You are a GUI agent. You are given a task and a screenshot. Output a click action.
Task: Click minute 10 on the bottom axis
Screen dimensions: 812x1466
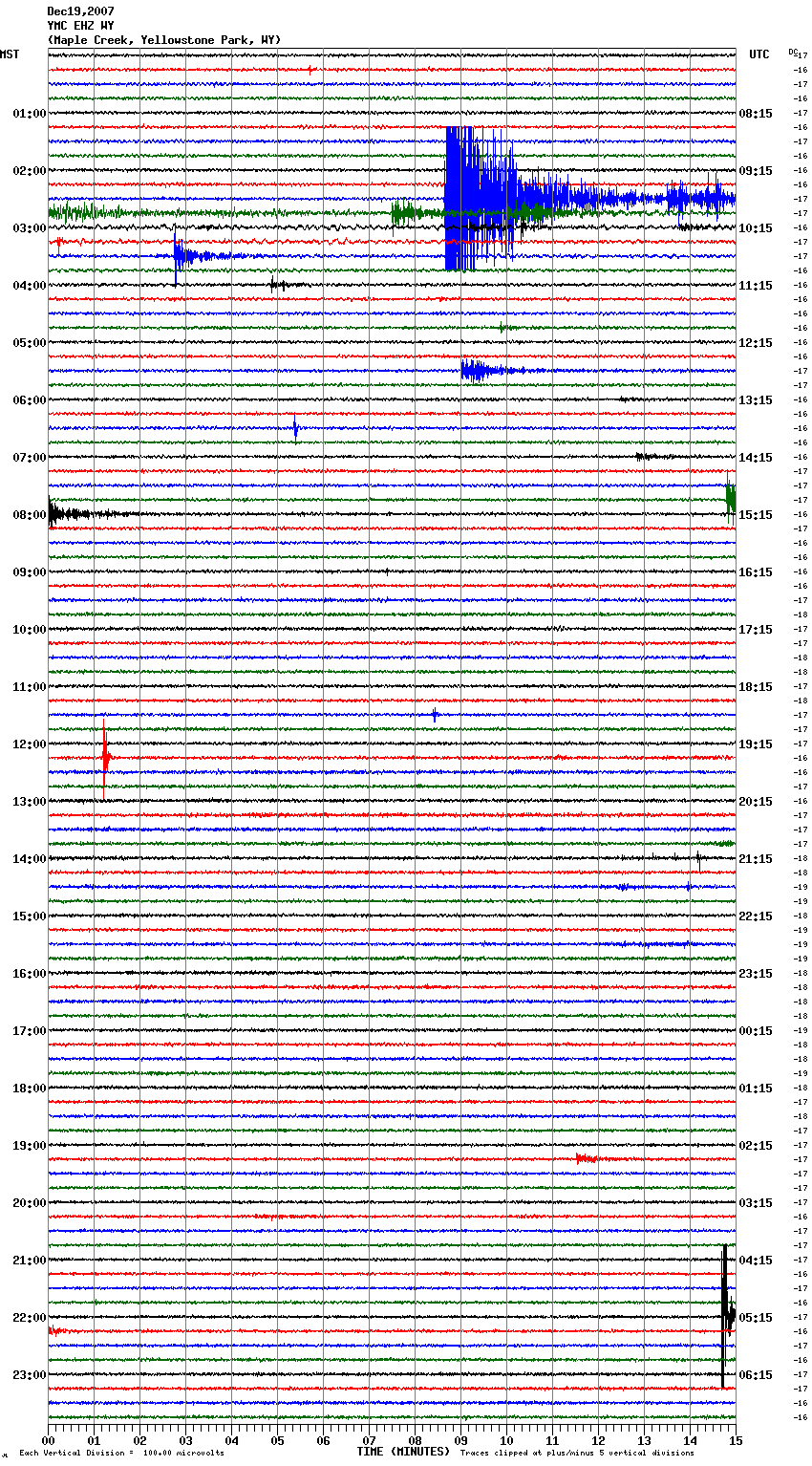[x=506, y=1440]
